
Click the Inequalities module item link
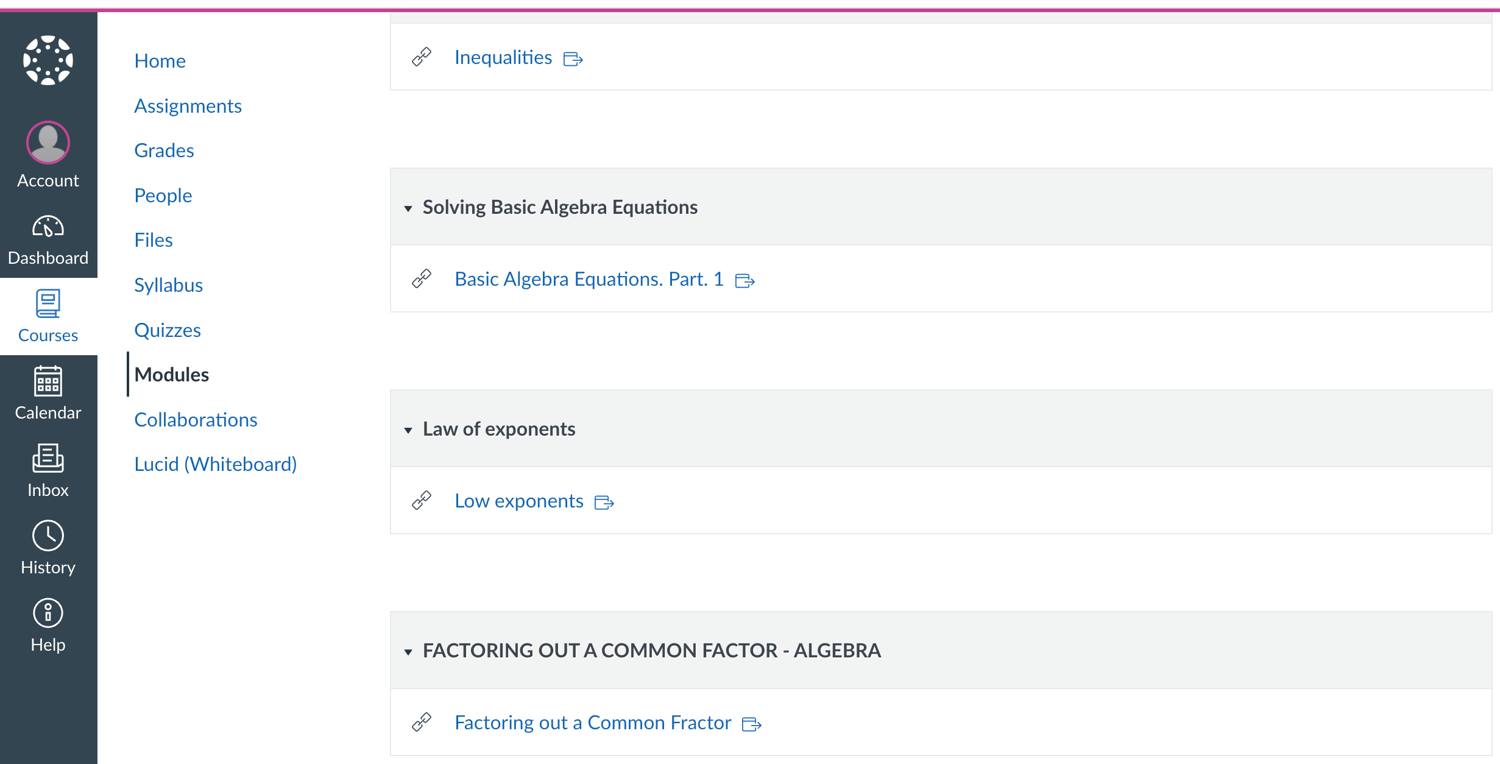pyautogui.click(x=503, y=57)
